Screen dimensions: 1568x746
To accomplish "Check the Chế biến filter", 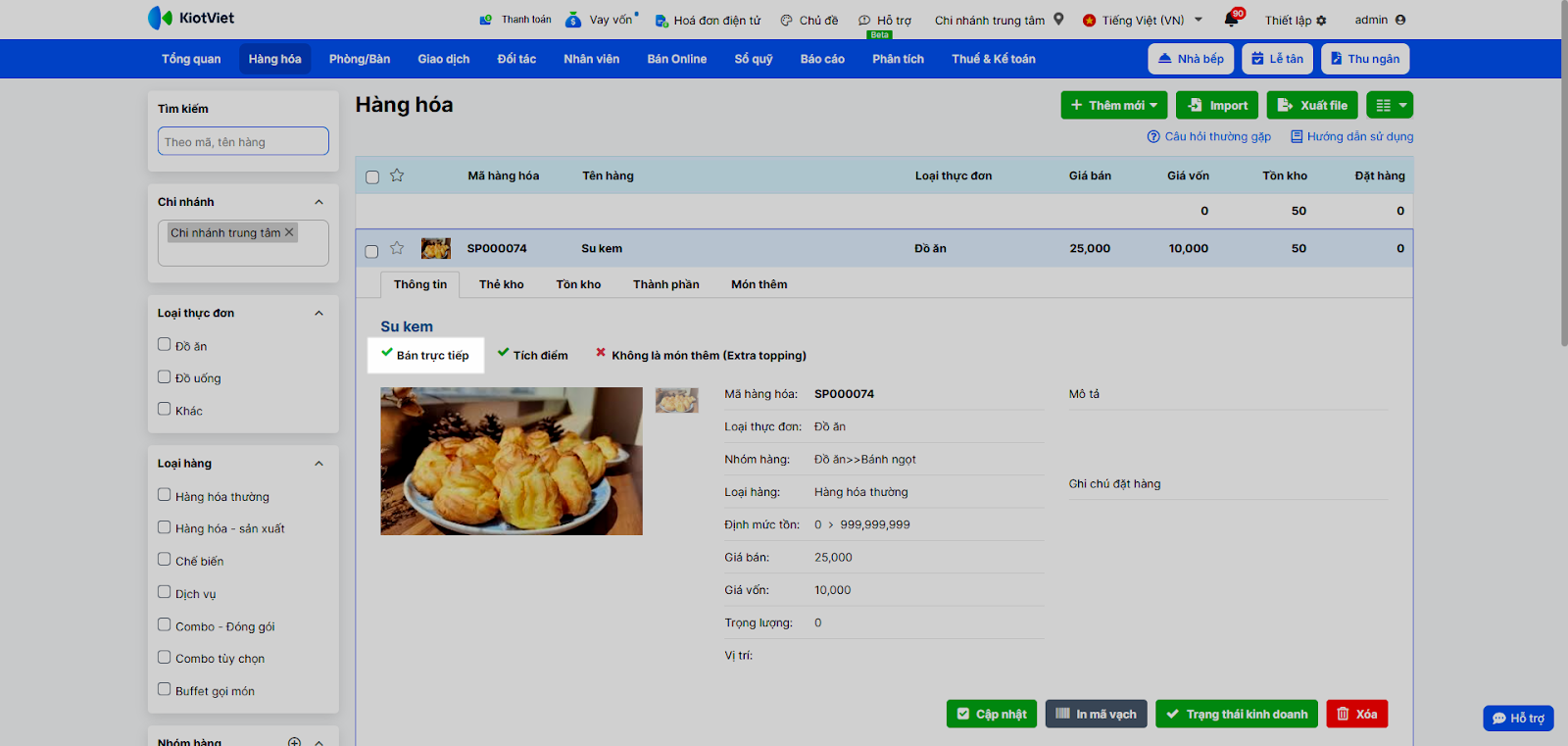I will 165,560.
